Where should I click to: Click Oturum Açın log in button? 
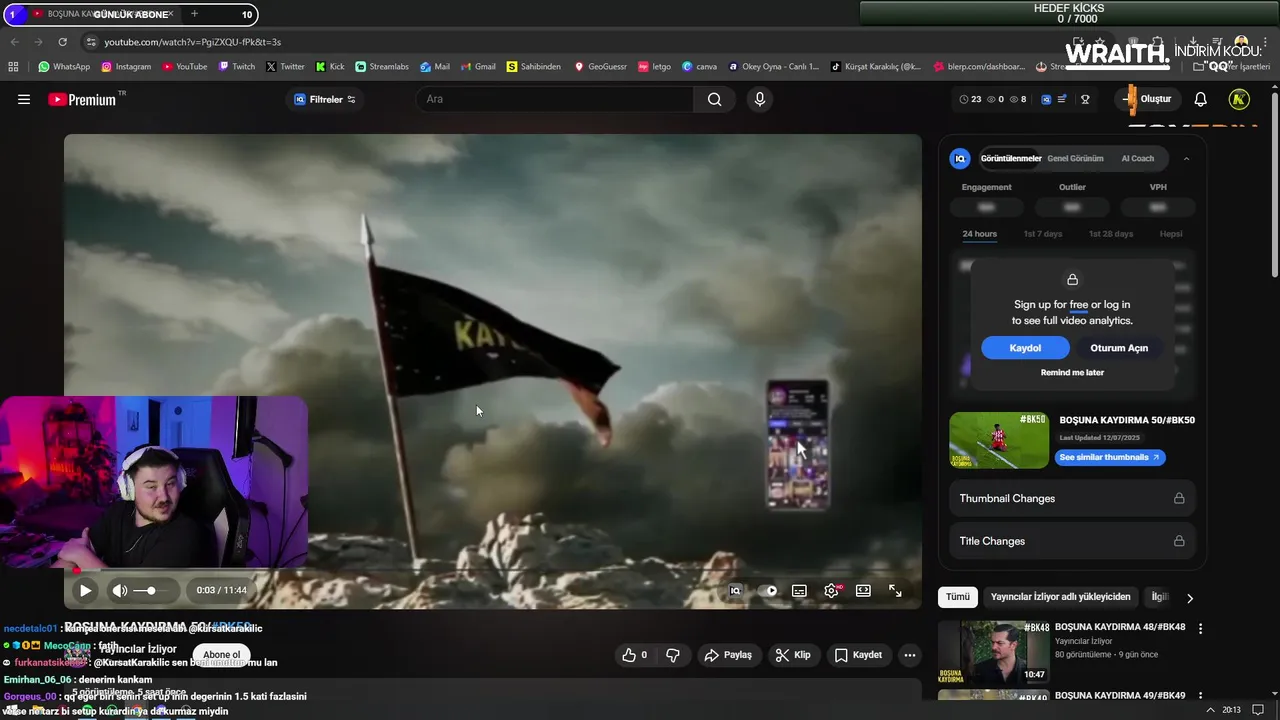coord(1119,348)
